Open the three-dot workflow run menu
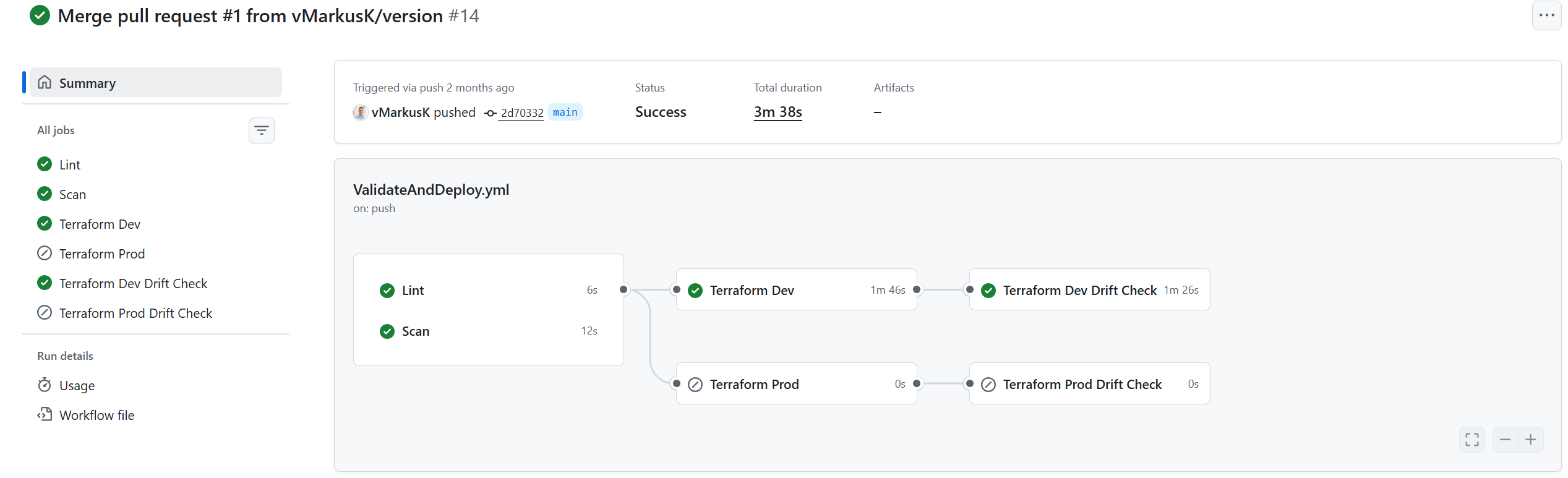The image size is (1568, 478). [x=1546, y=15]
